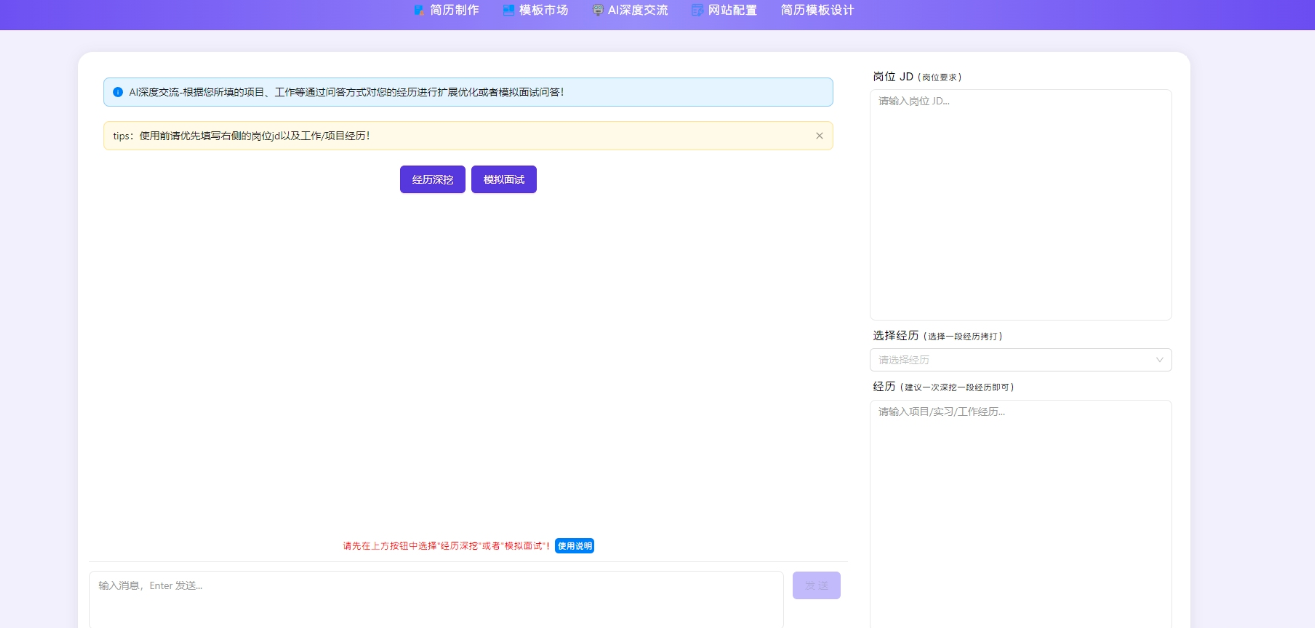Open the 使用说明 usage guide

click(x=575, y=545)
